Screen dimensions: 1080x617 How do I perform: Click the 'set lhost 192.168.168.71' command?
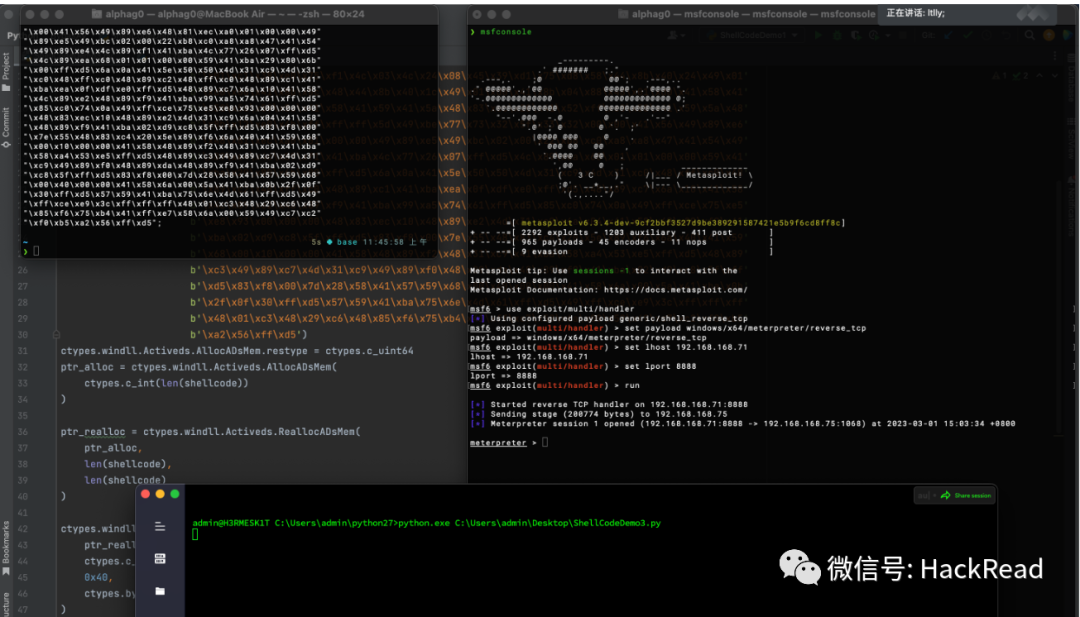685,348
